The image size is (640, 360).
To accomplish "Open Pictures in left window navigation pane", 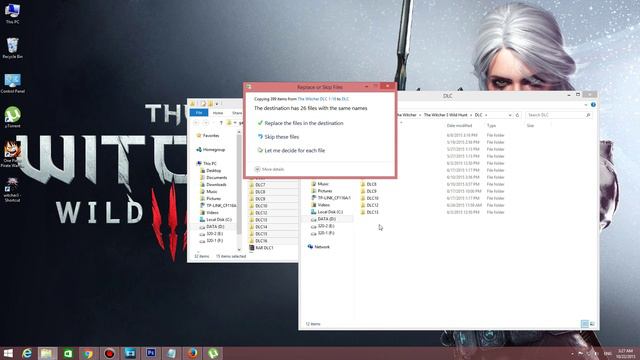I will point(210,198).
